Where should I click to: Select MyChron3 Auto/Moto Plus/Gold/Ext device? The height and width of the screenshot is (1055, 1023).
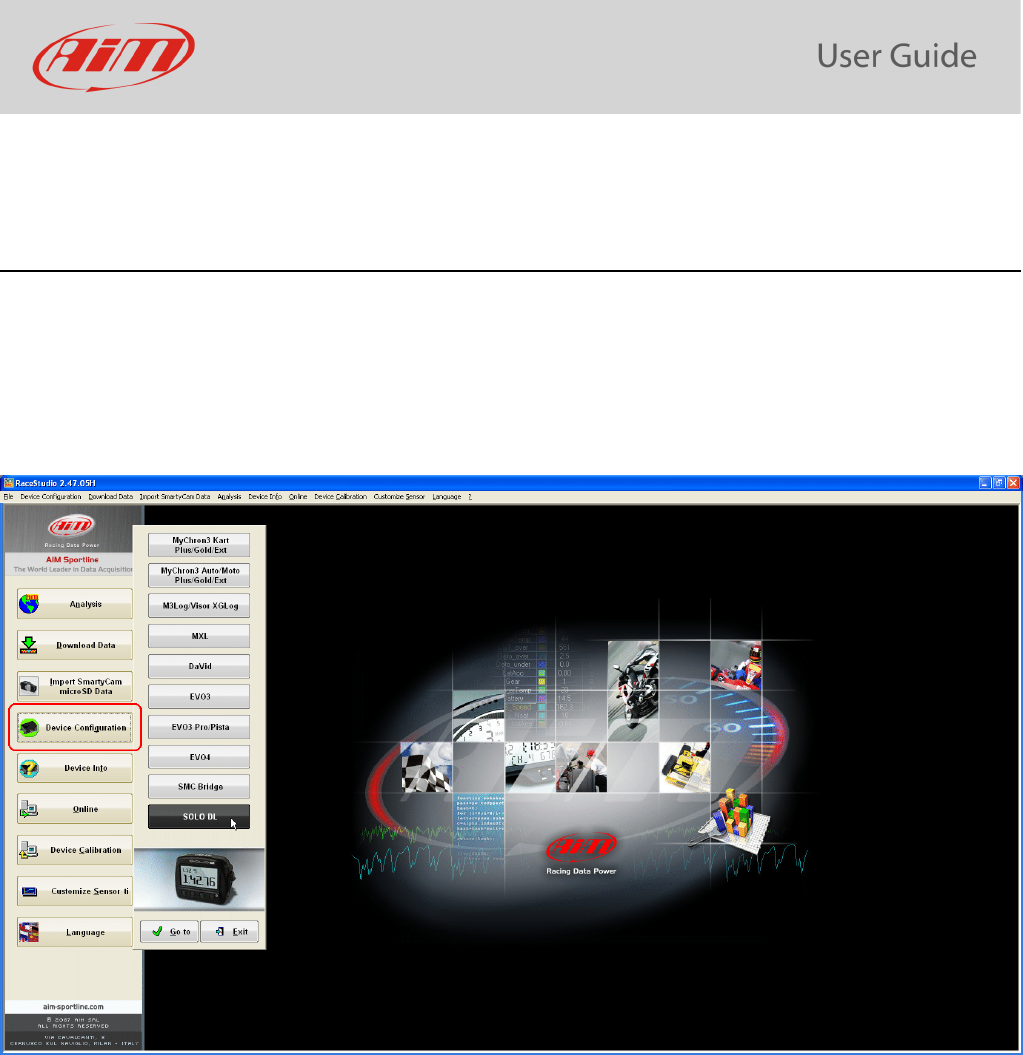[x=199, y=575]
